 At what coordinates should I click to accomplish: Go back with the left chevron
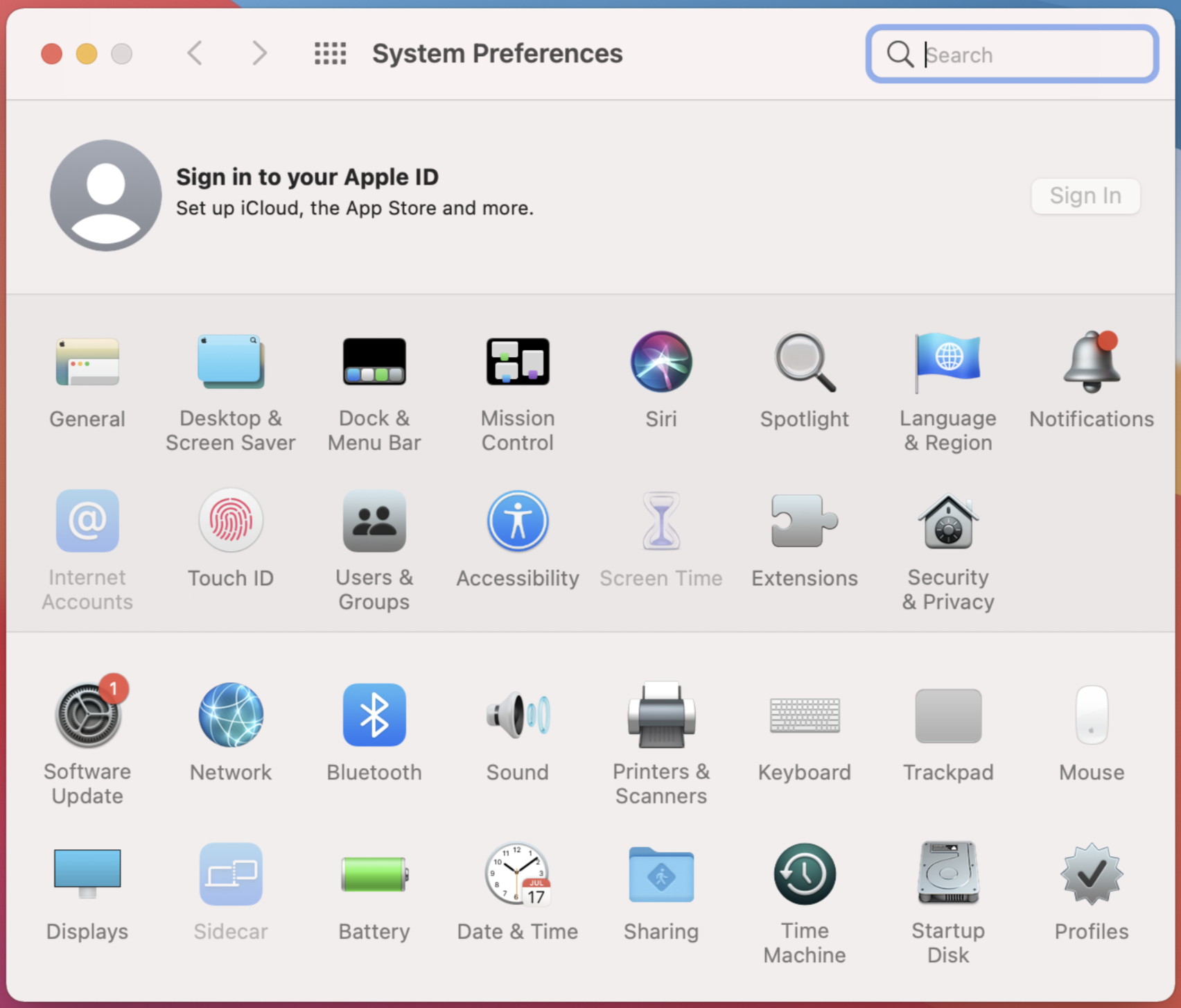click(195, 53)
